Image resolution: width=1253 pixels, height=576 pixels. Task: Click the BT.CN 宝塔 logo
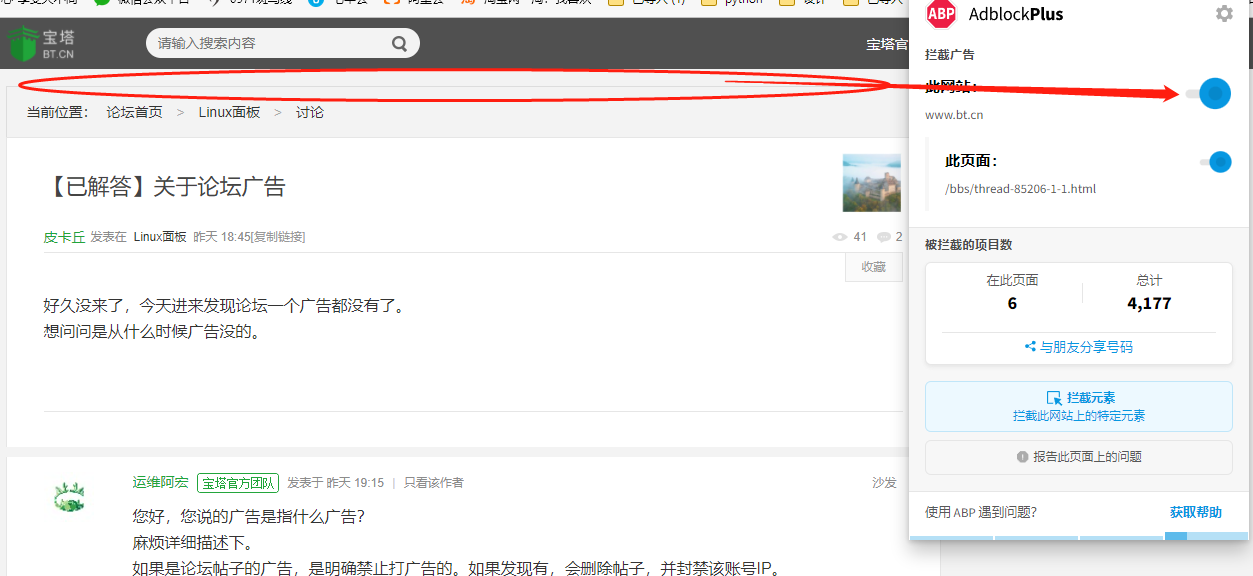point(41,44)
